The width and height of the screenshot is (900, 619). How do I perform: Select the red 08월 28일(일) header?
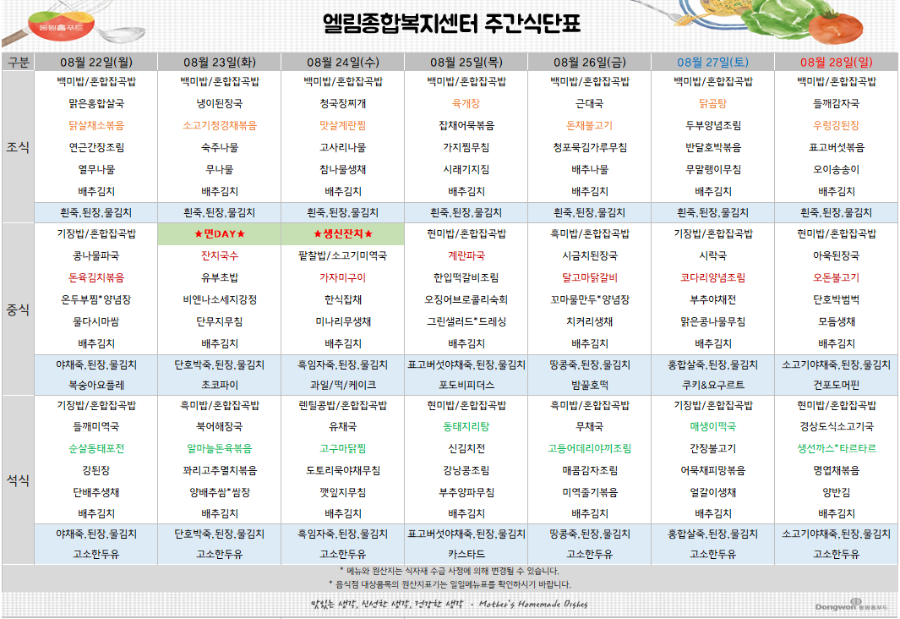[x=836, y=62]
